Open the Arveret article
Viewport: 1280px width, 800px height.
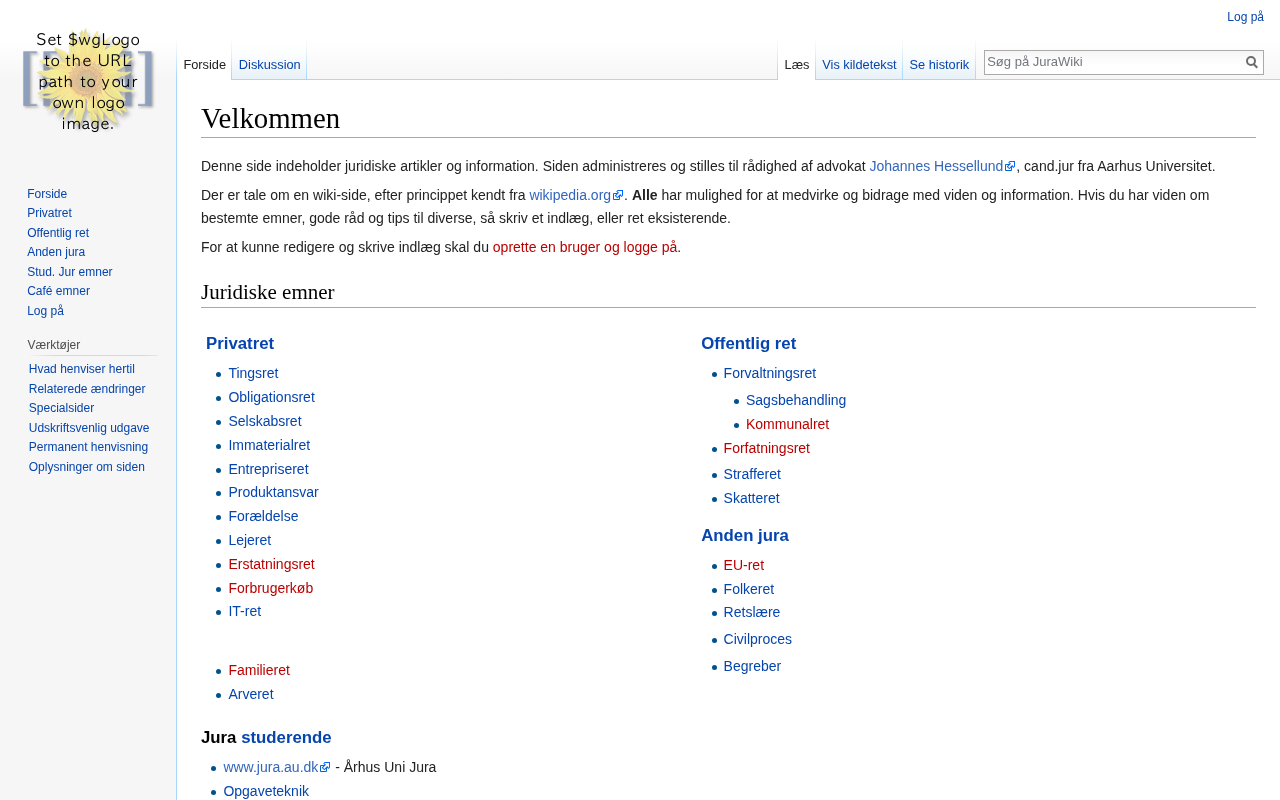[250, 694]
